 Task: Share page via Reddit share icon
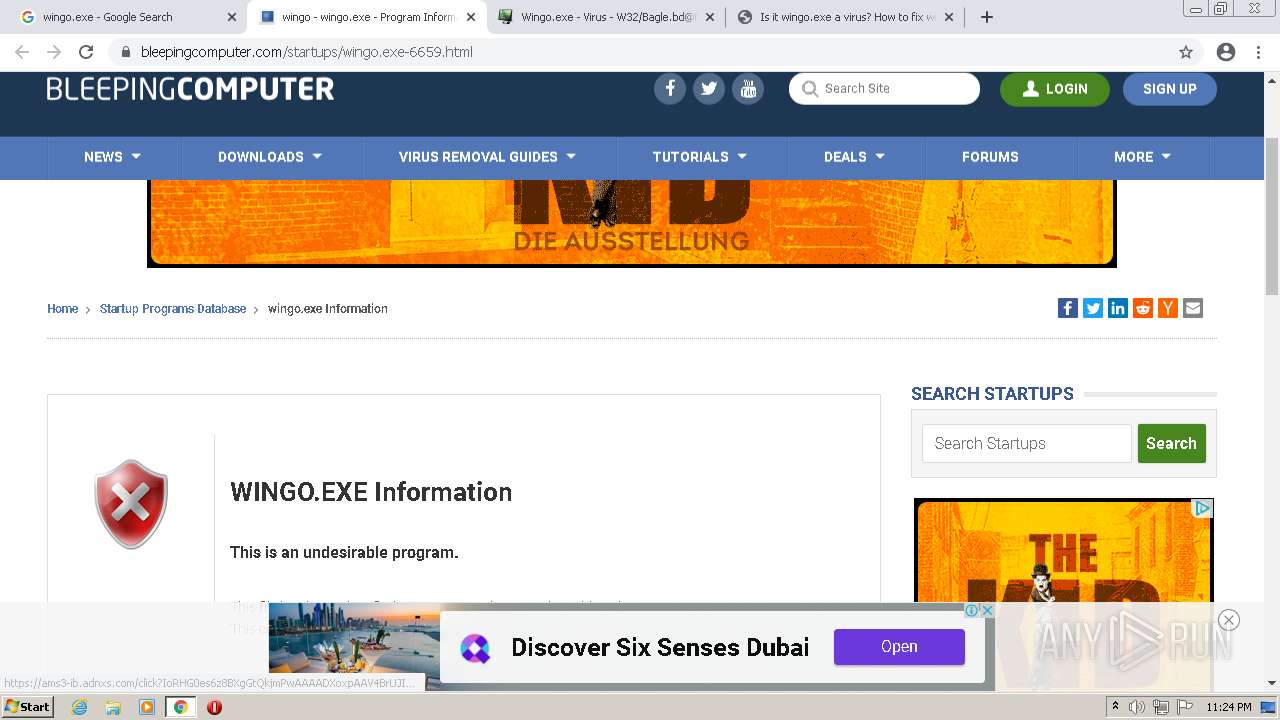1143,308
